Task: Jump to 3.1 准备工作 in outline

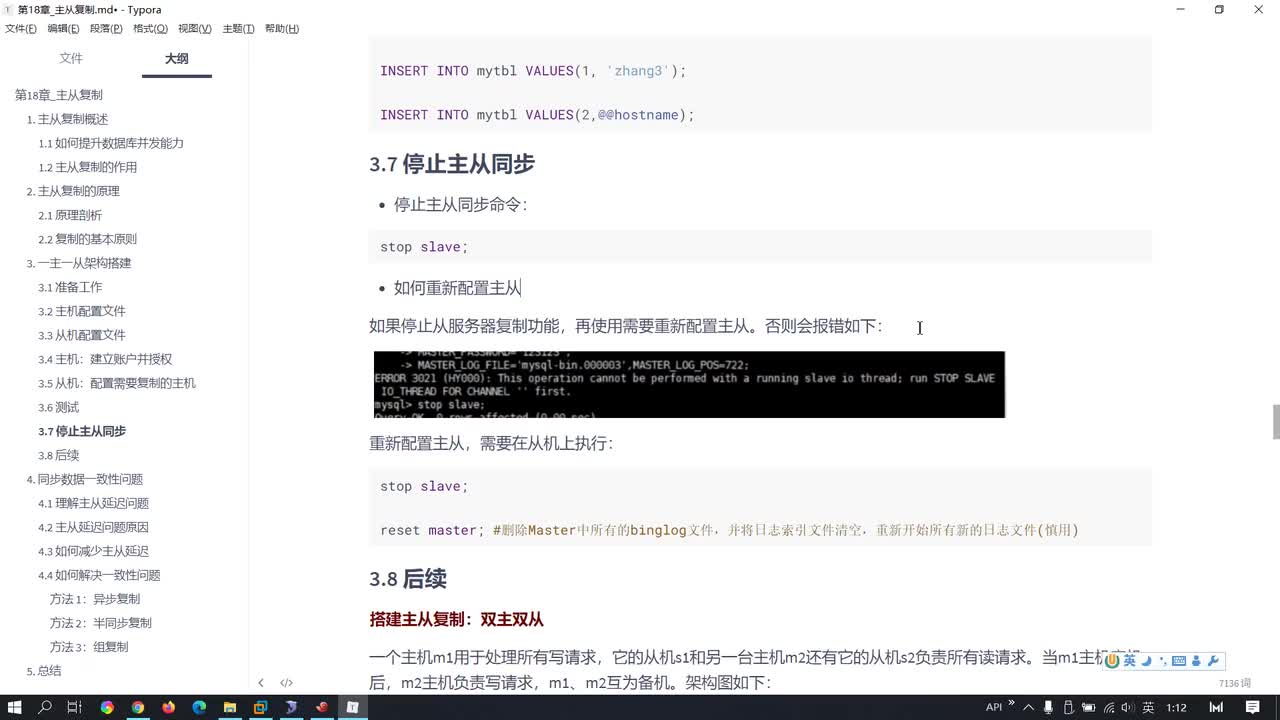Action: click(x=70, y=287)
